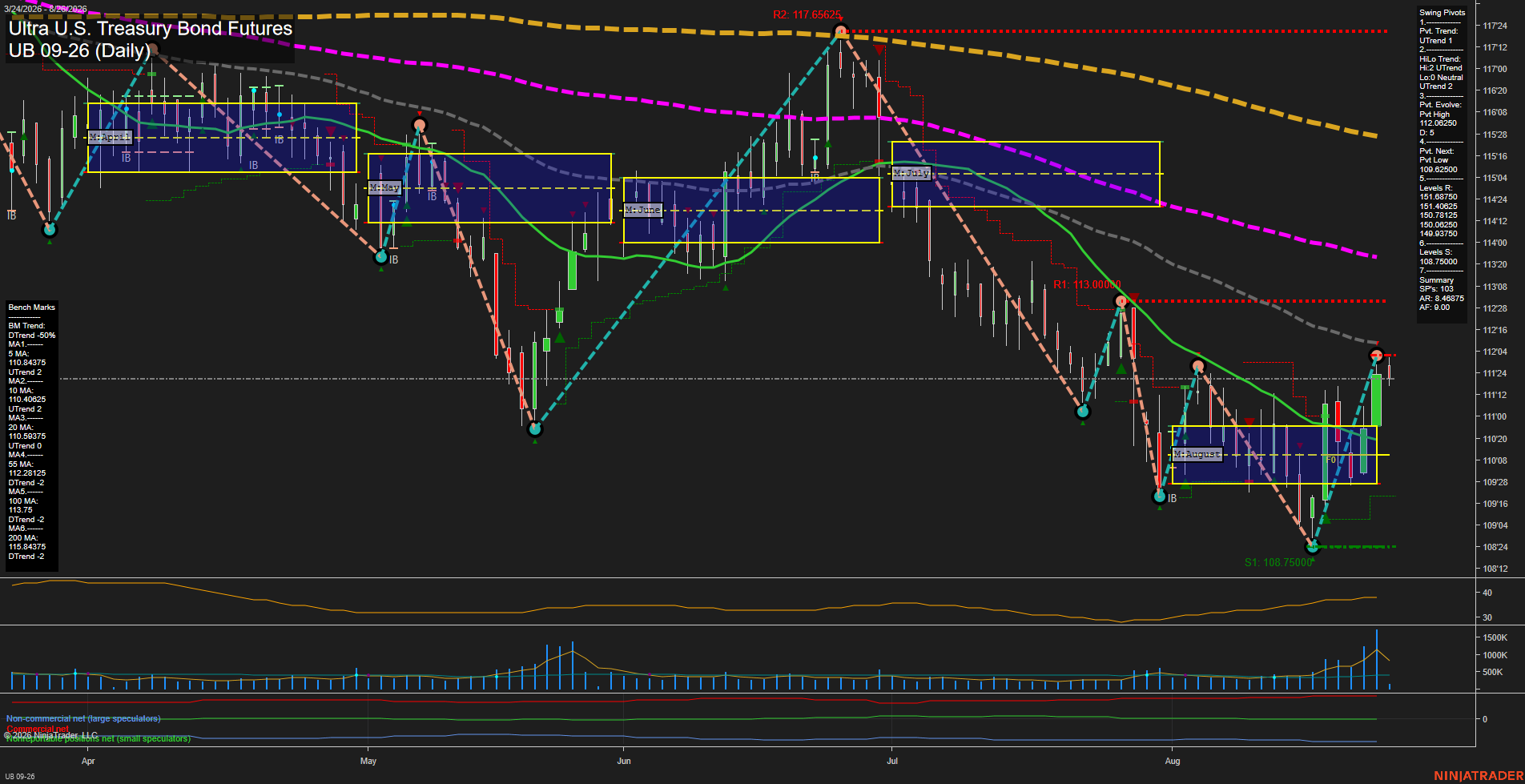Click the 111'00 price axis label

1495,417
